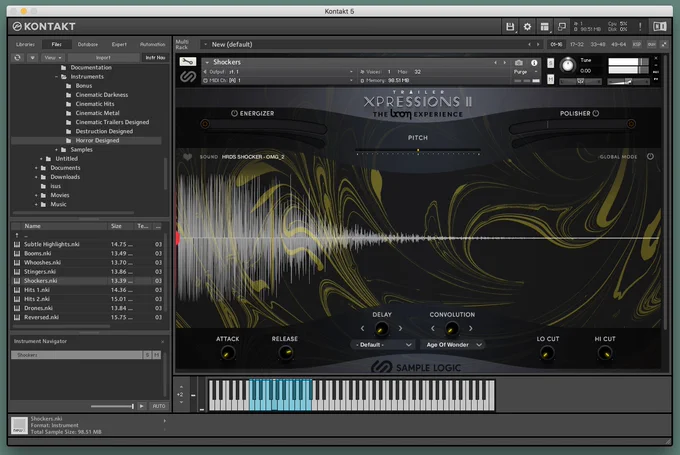
Task: Open the Output st.1 dropdown
Action: pyautogui.click(x=278, y=72)
